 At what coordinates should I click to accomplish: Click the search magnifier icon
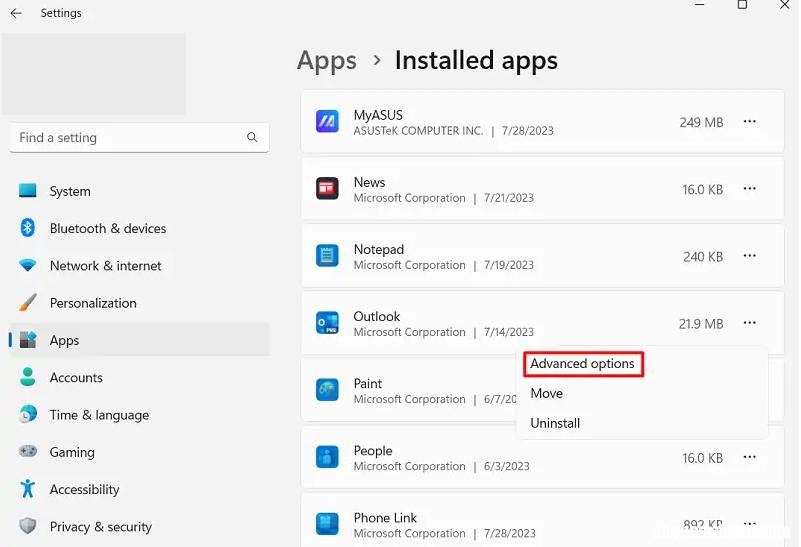[x=252, y=137]
